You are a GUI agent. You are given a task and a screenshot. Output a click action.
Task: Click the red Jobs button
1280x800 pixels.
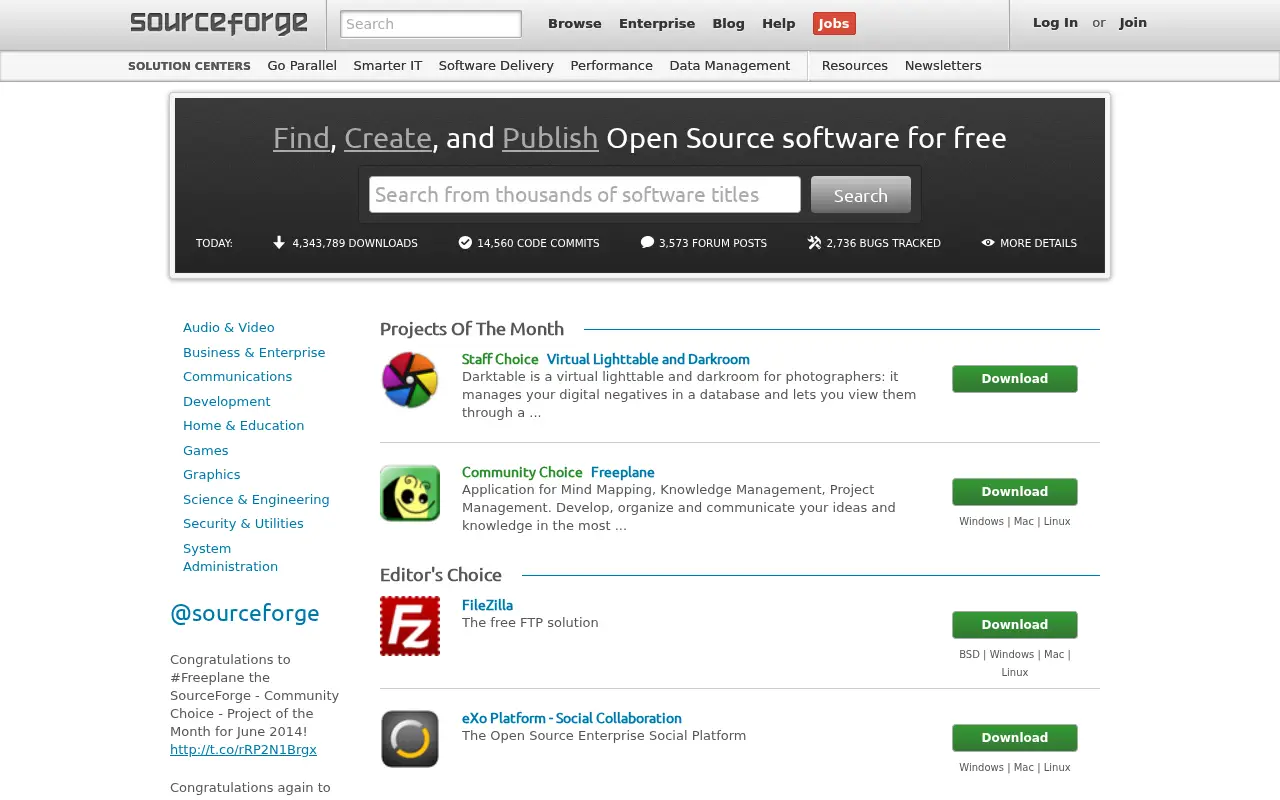tap(834, 23)
